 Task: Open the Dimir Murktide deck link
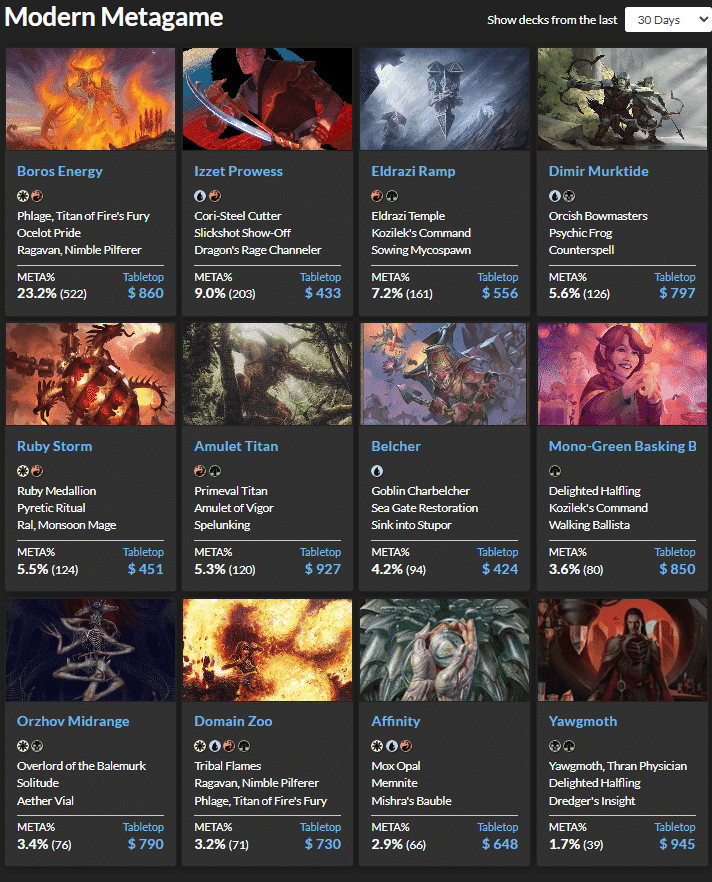click(x=598, y=172)
